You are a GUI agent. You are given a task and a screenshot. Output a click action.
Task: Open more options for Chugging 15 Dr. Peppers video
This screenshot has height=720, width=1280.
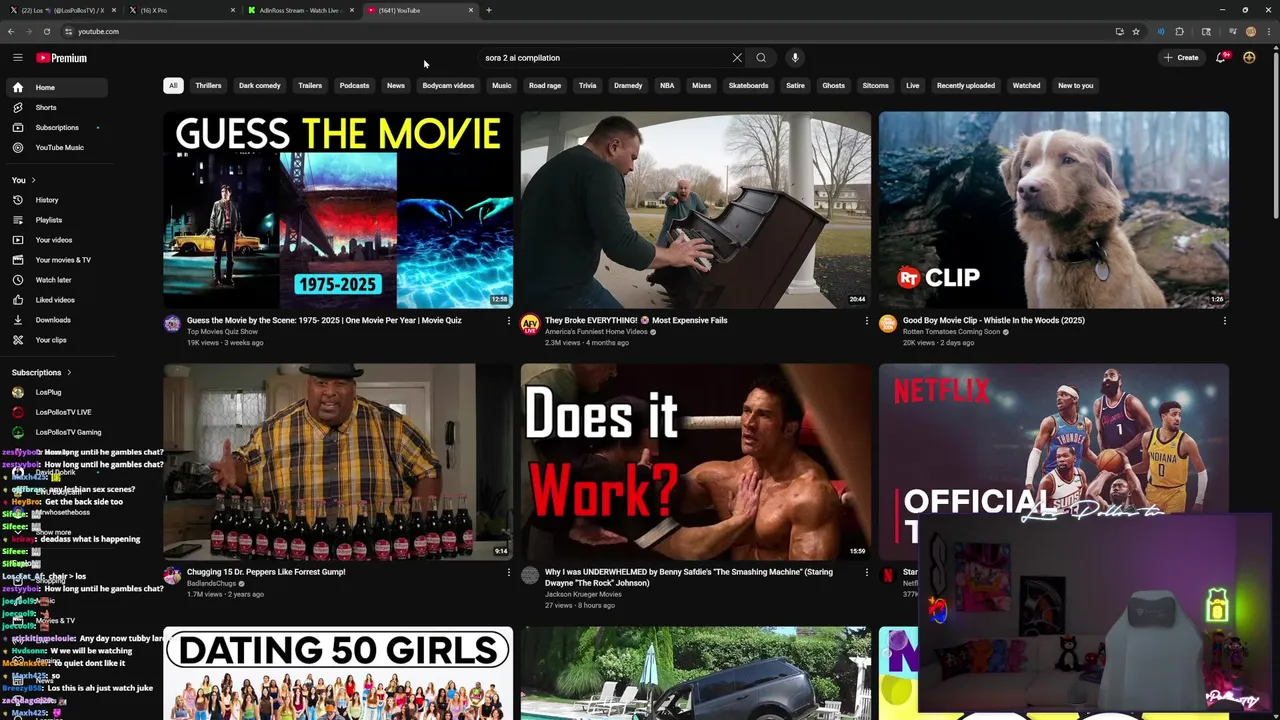pos(508,573)
